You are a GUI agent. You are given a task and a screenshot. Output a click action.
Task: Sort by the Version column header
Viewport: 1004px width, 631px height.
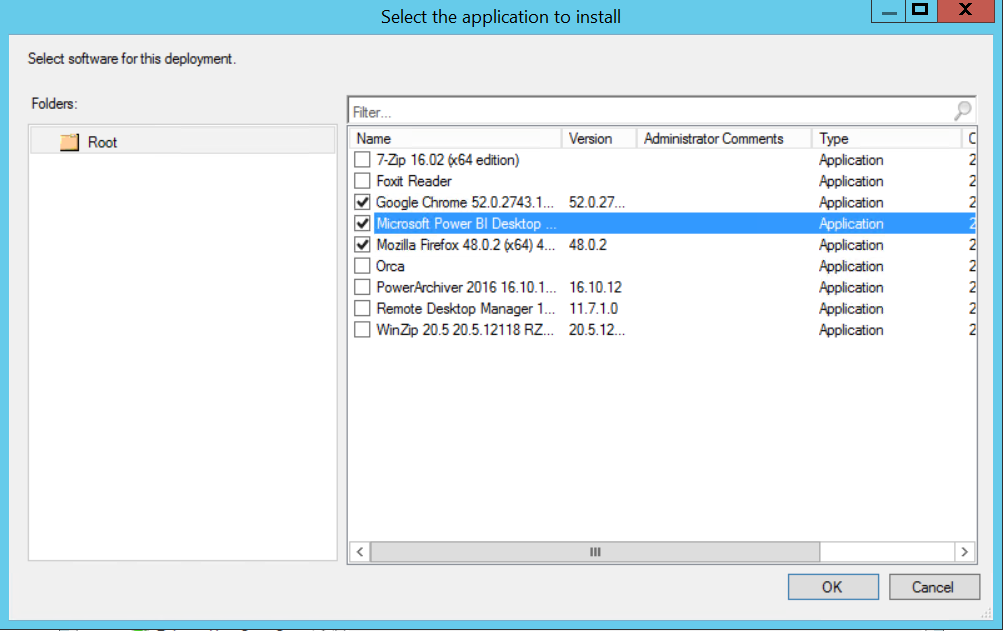click(x=599, y=139)
